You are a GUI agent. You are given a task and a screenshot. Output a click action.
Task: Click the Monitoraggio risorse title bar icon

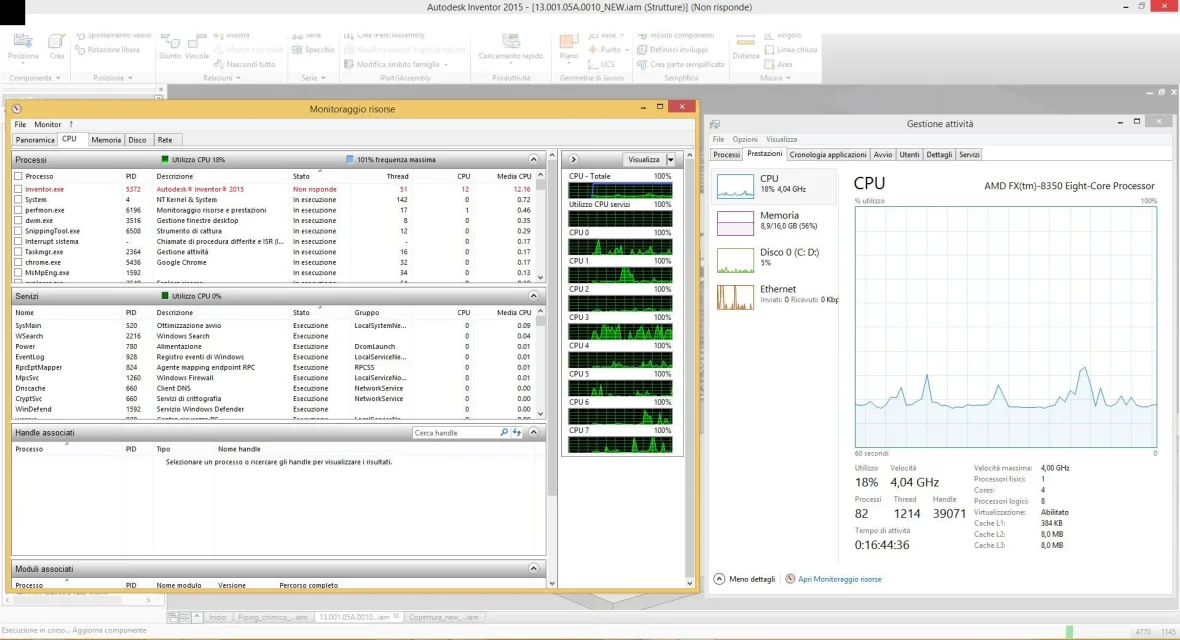pos(17,108)
